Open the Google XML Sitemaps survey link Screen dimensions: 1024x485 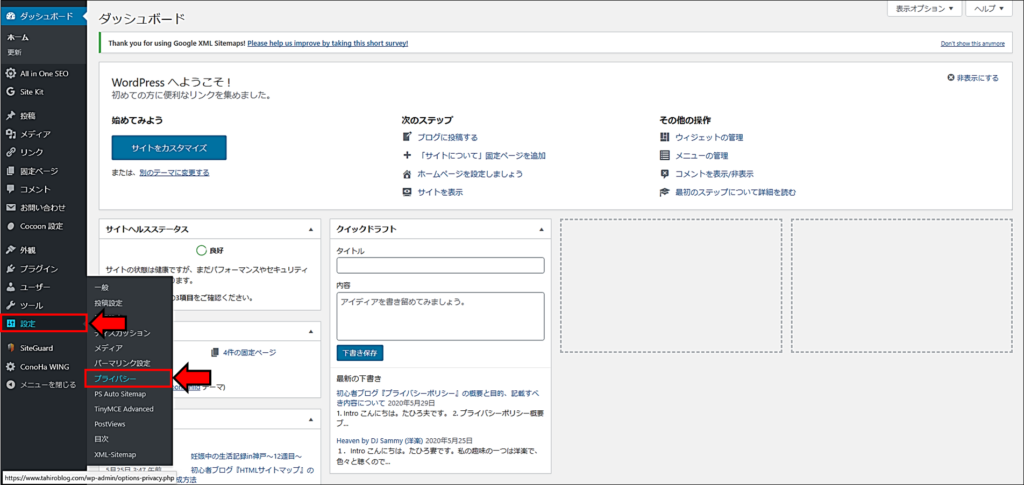pyautogui.click(x=328, y=43)
